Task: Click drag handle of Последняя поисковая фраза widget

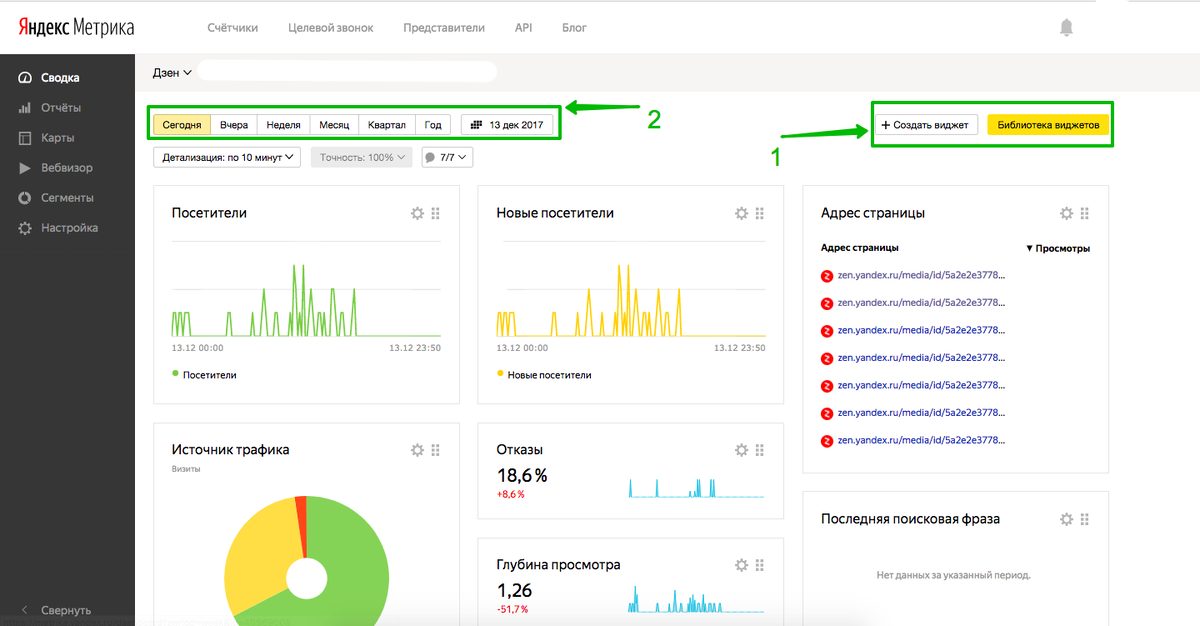Action: (x=1085, y=519)
